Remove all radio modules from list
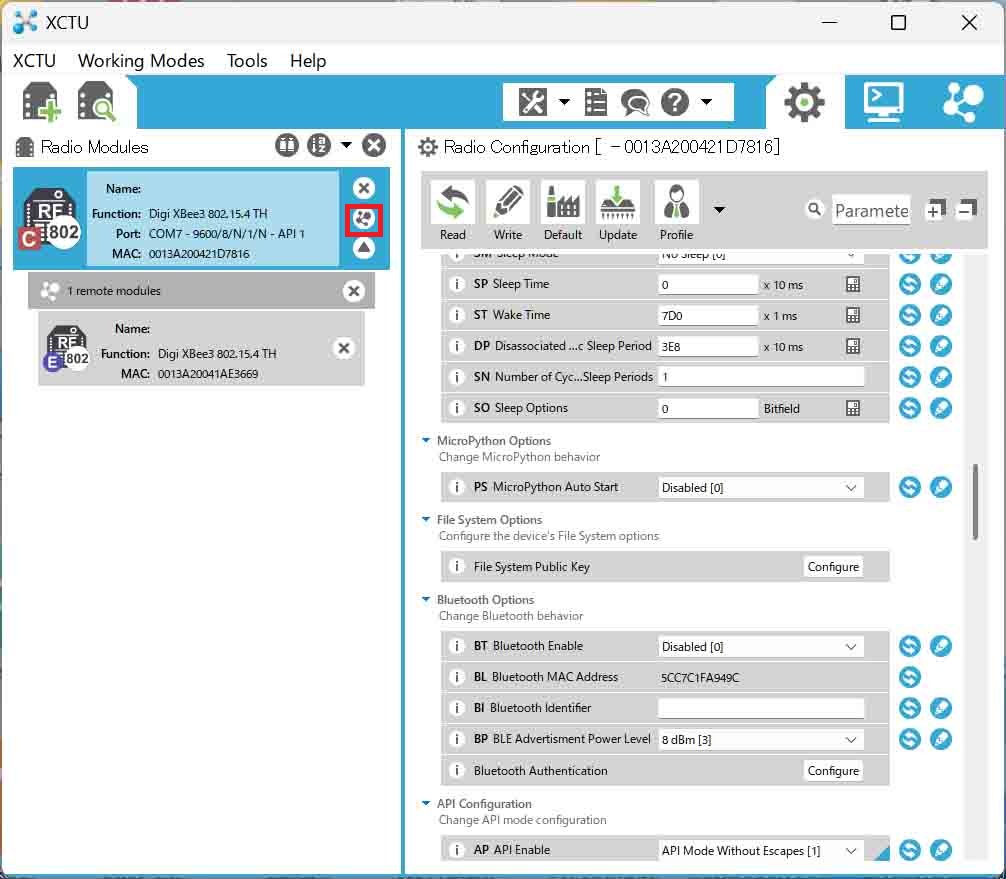 (x=374, y=146)
